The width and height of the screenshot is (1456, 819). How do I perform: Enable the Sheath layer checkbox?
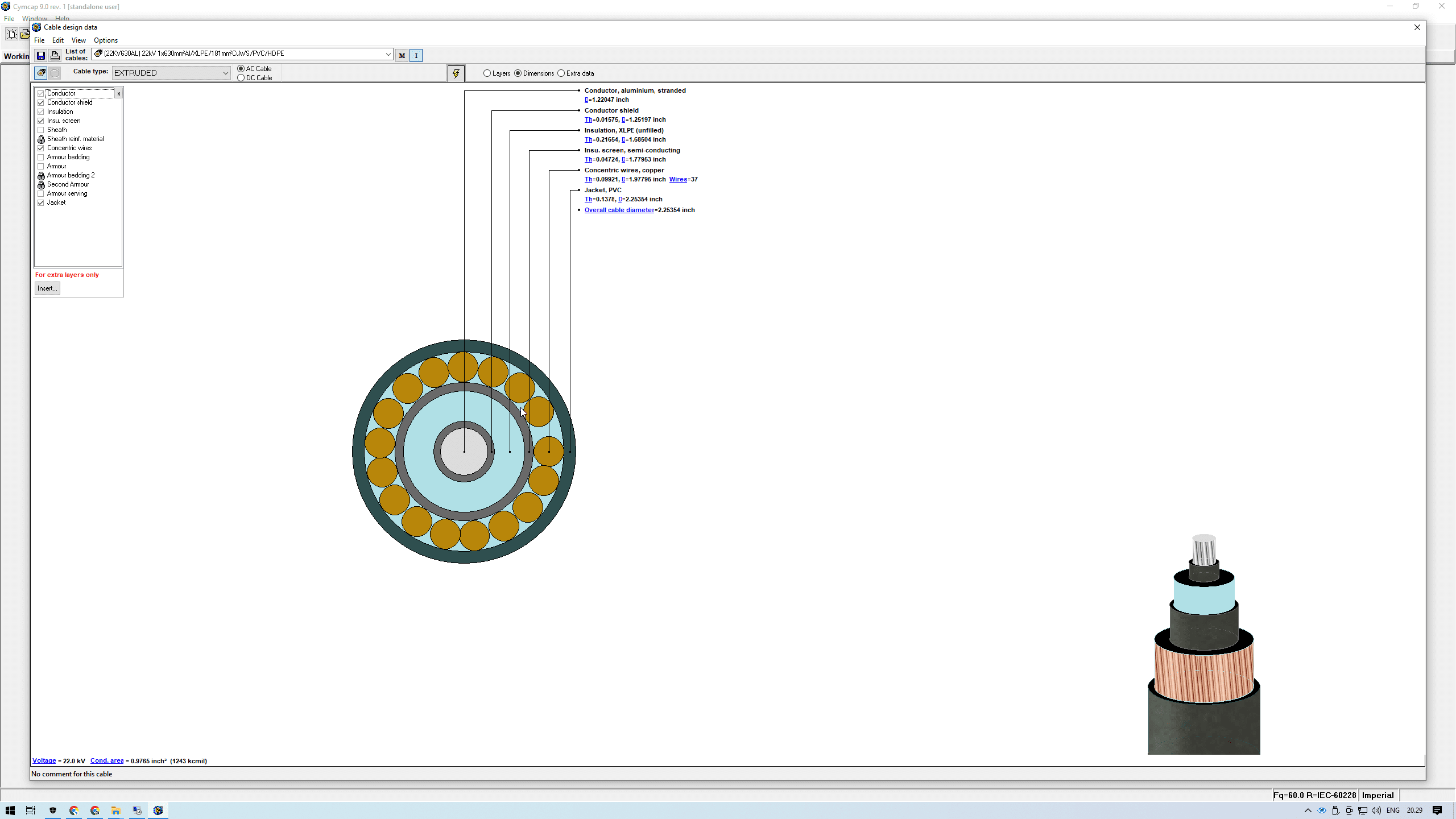pyautogui.click(x=40, y=130)
